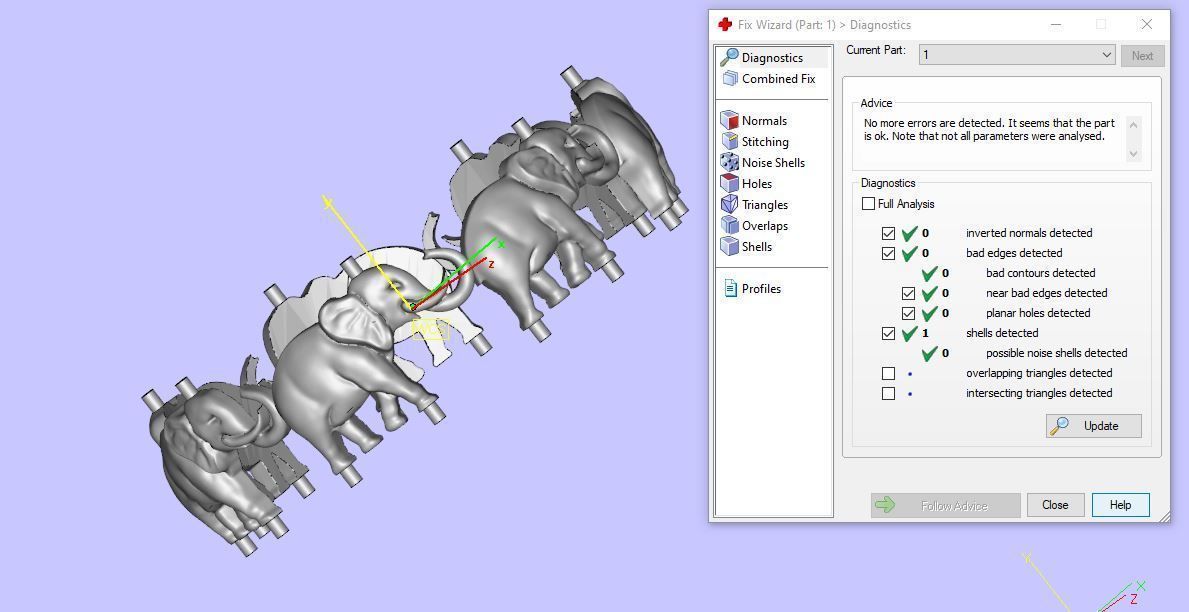This screenshot has width=1189, height=612.
Task: Click the advice text 'No more errors are detected'
Action: click(933, 123)
